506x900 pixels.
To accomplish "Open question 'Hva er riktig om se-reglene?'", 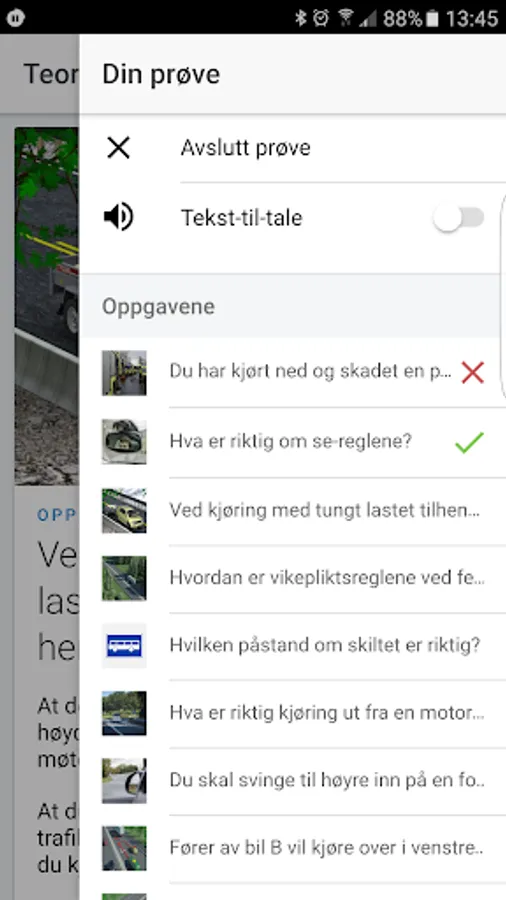I will 293,442.
